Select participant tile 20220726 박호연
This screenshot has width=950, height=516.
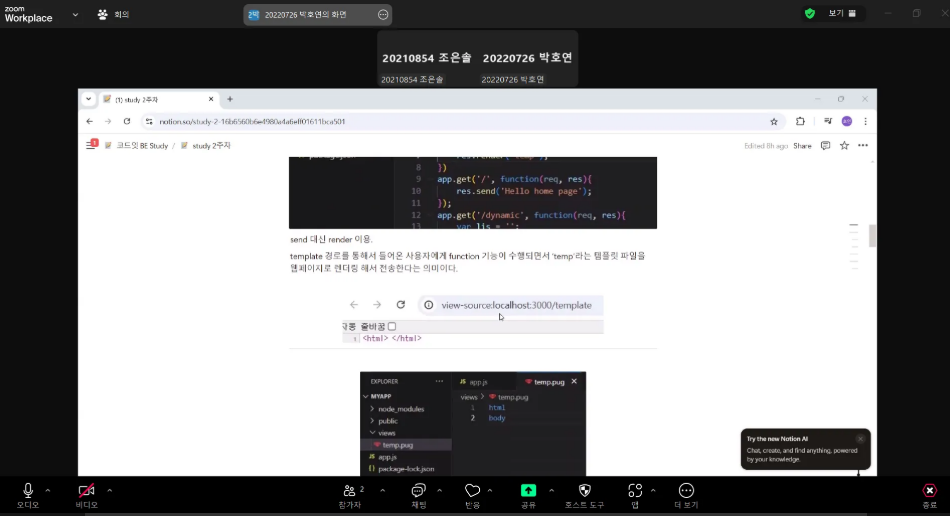point(527,58)
